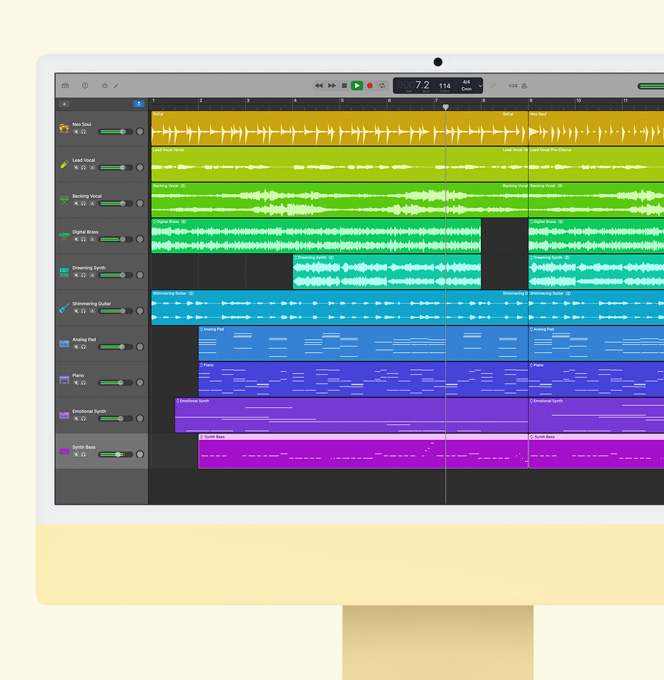The image size is (664, 680).
Task: Open the Library from the toolbar
Action: 65,86
